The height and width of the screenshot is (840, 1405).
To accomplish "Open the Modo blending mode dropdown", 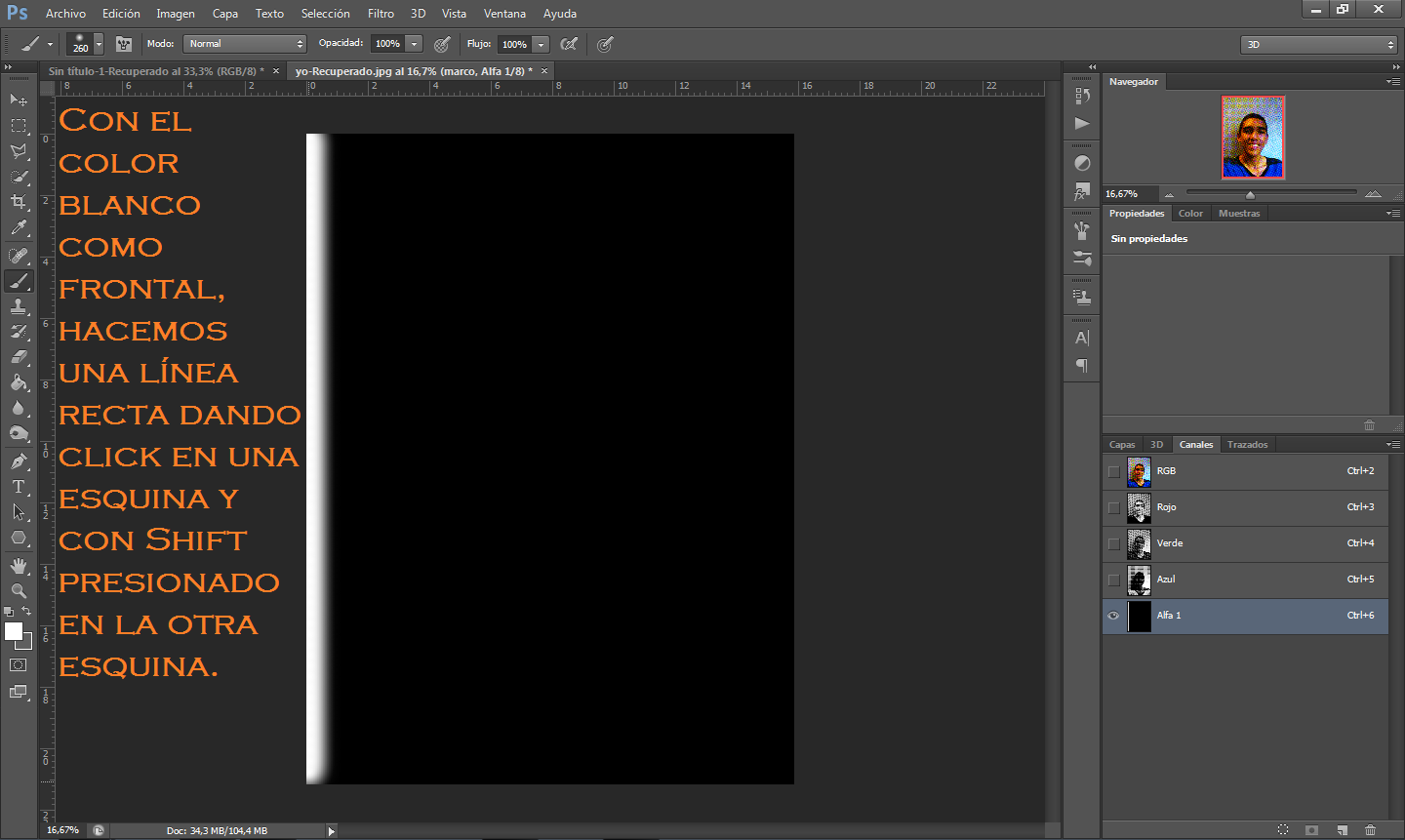I will 245,44.
